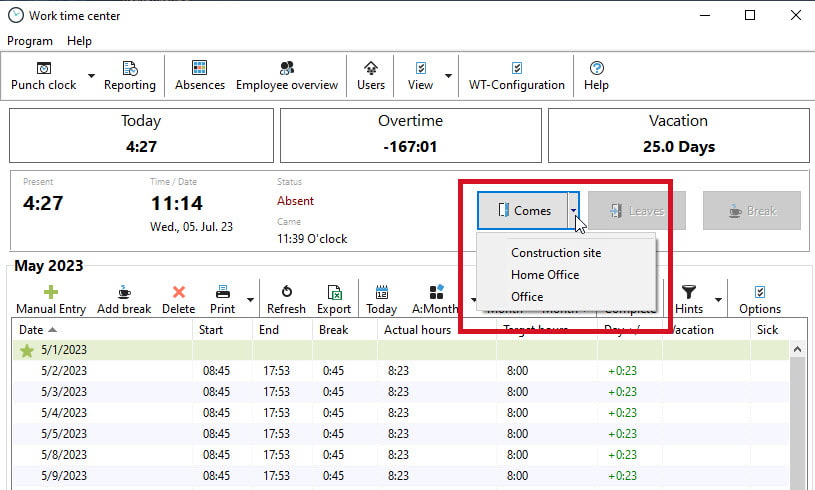
Task: Select the 5/4/2023 row
Action: (x=400, y=413)
